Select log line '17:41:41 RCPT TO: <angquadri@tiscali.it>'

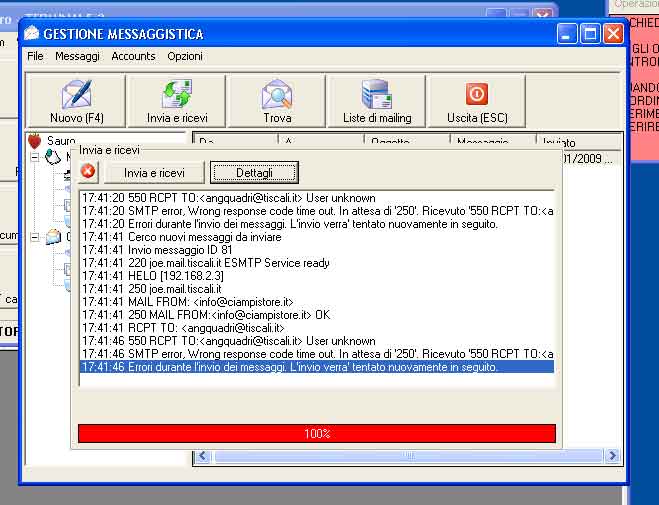coord(317,328)
